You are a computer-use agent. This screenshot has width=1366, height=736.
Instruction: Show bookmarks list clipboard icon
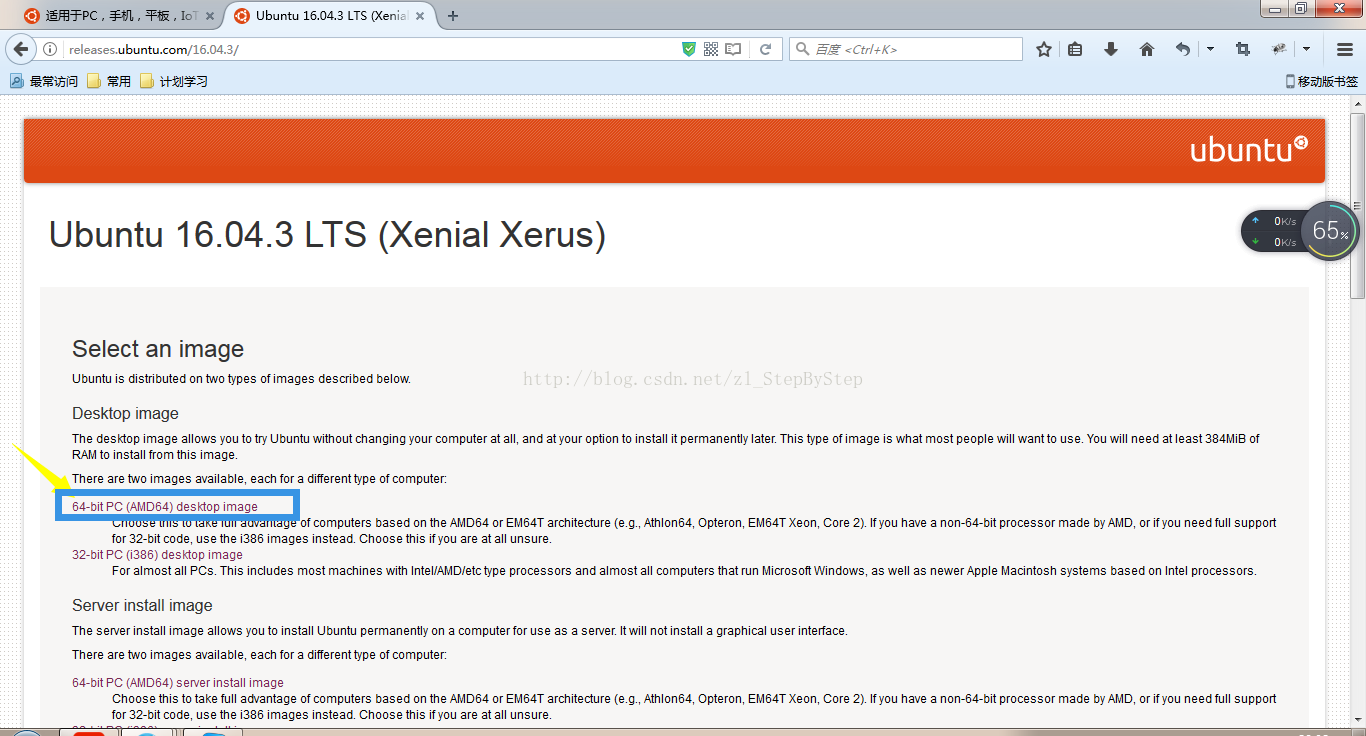click(x=1075, y=49)
